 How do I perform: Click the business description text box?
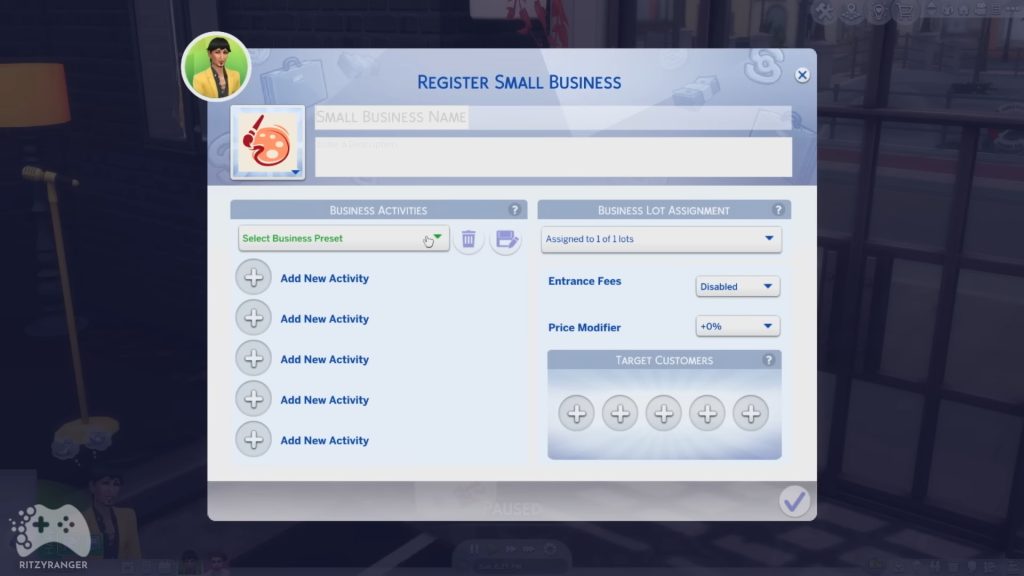553,157
